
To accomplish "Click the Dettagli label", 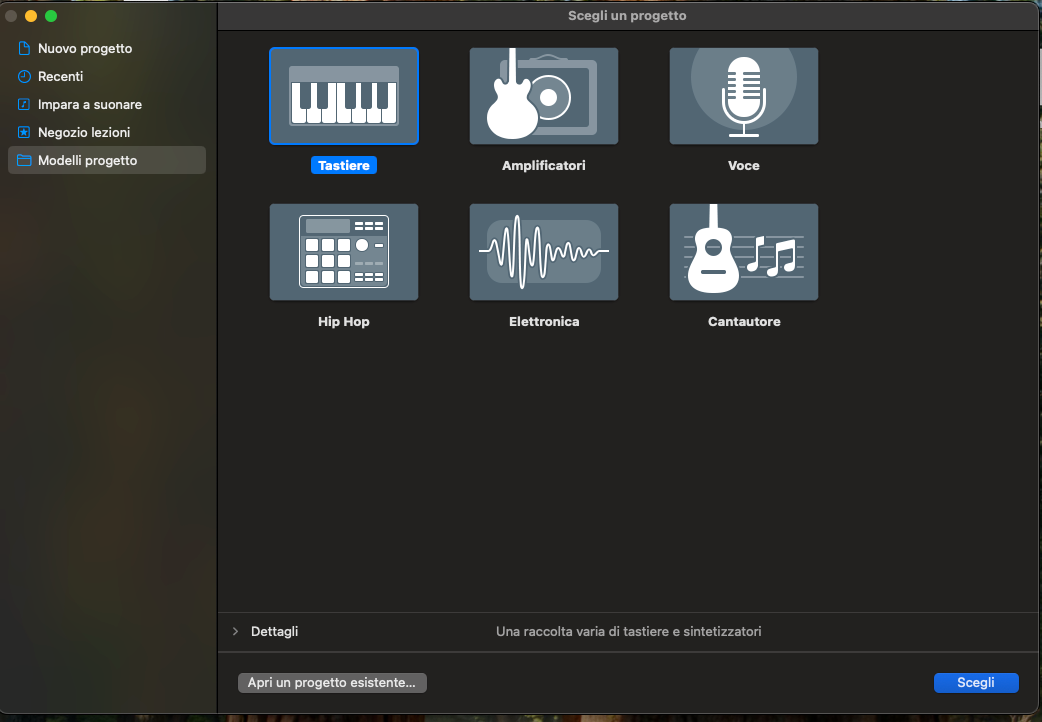I will [x=274, y=632].
